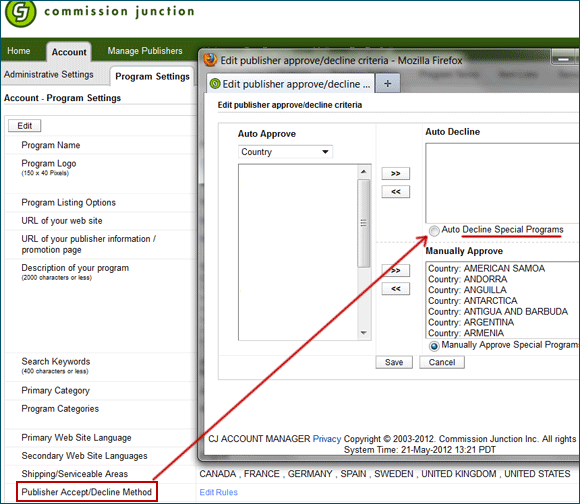Click the Program Logo row label
This screenshot has height=504, width=580.
(x=48, y=163)
